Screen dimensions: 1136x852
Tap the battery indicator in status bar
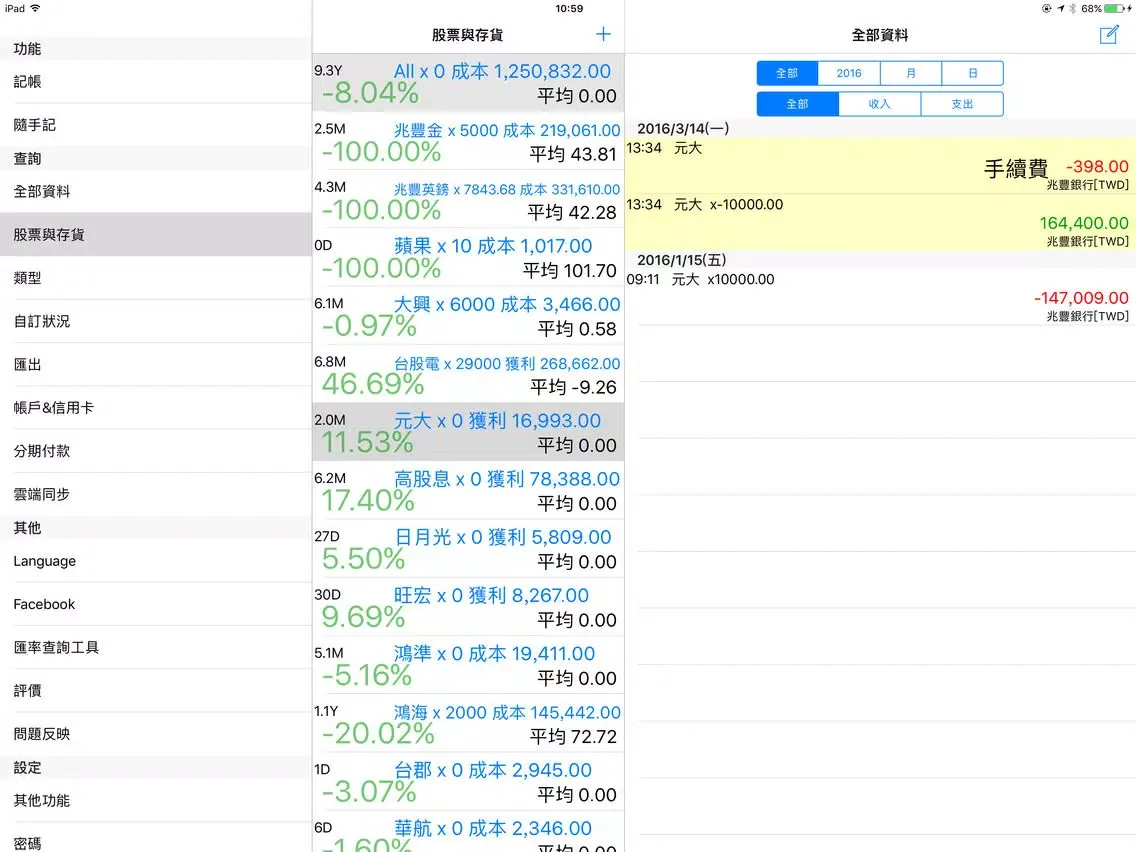tap(1116, 9)
